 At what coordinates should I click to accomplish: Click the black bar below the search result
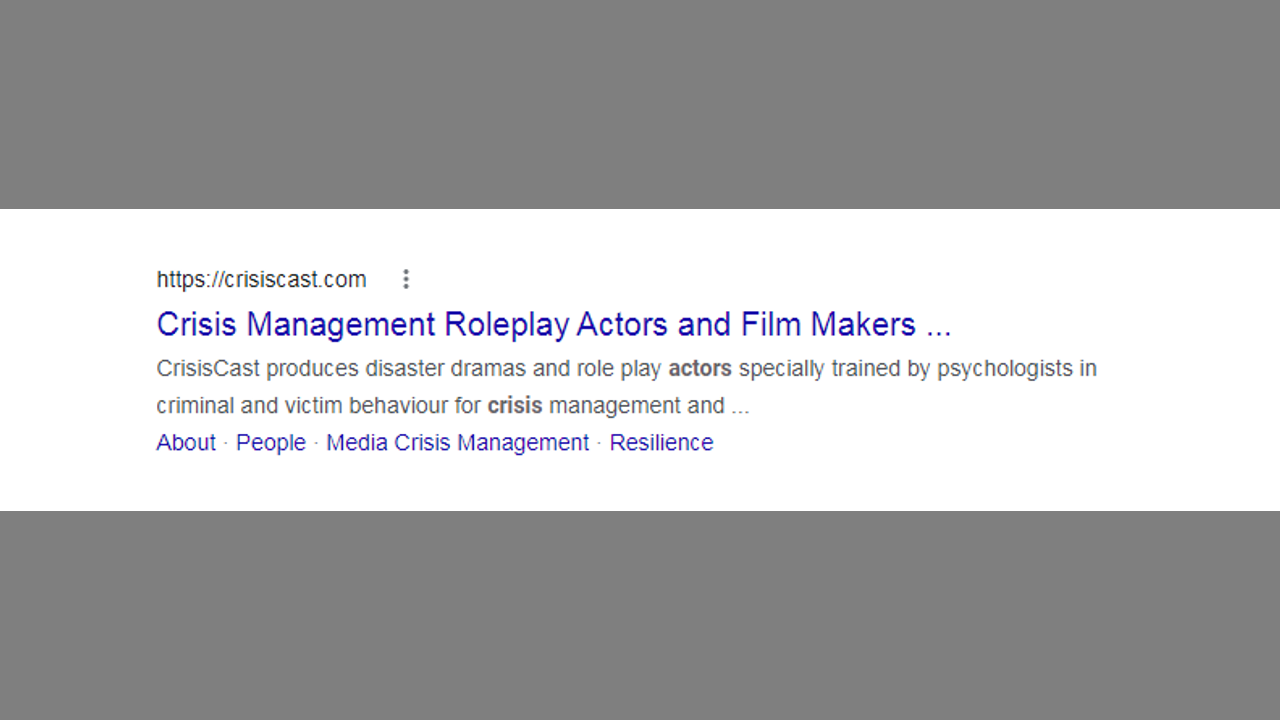640,615
